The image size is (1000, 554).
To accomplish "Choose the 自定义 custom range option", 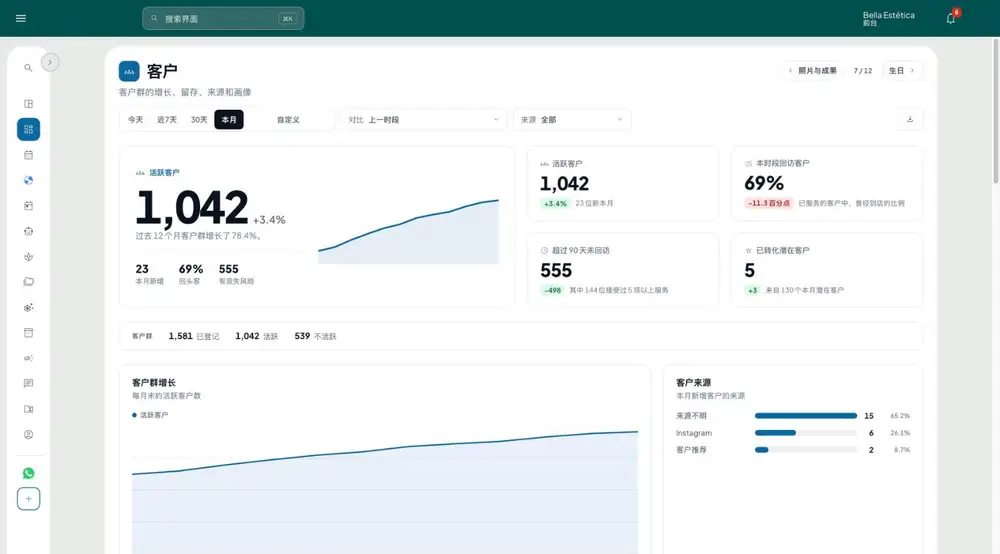I will 288,120.
